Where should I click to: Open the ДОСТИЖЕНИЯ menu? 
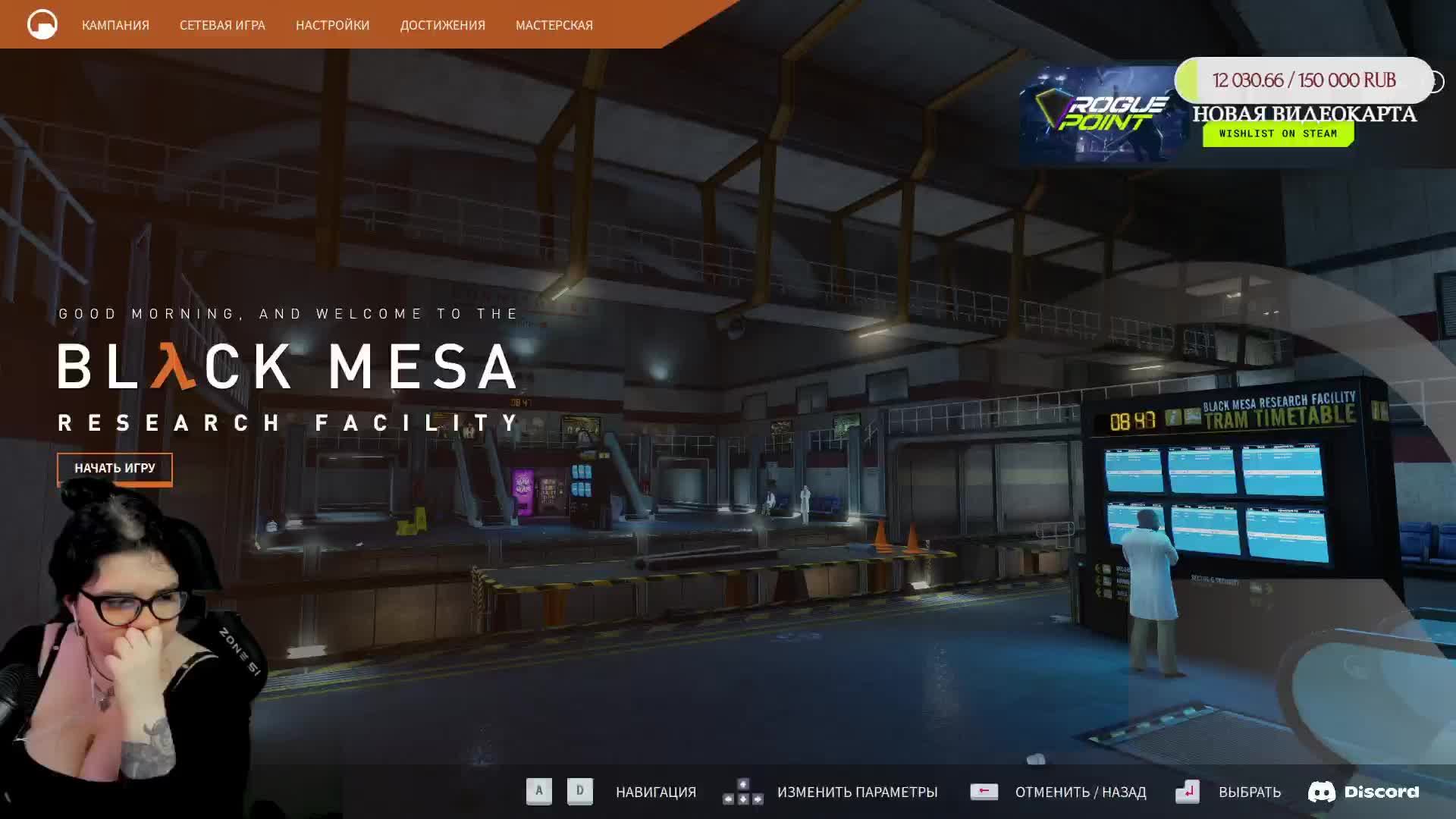click(442, 25)
